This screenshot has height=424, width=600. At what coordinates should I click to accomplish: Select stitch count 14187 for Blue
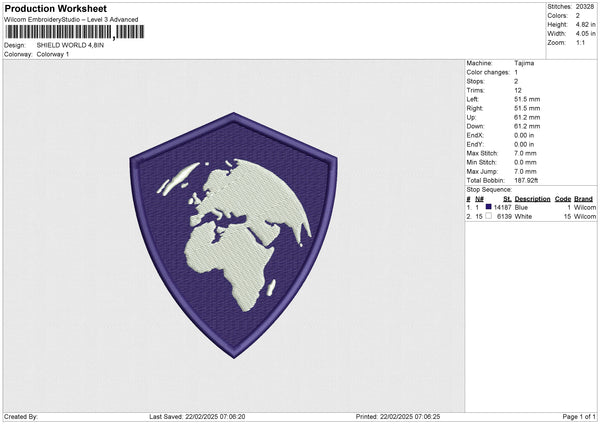tap(502, 207)
